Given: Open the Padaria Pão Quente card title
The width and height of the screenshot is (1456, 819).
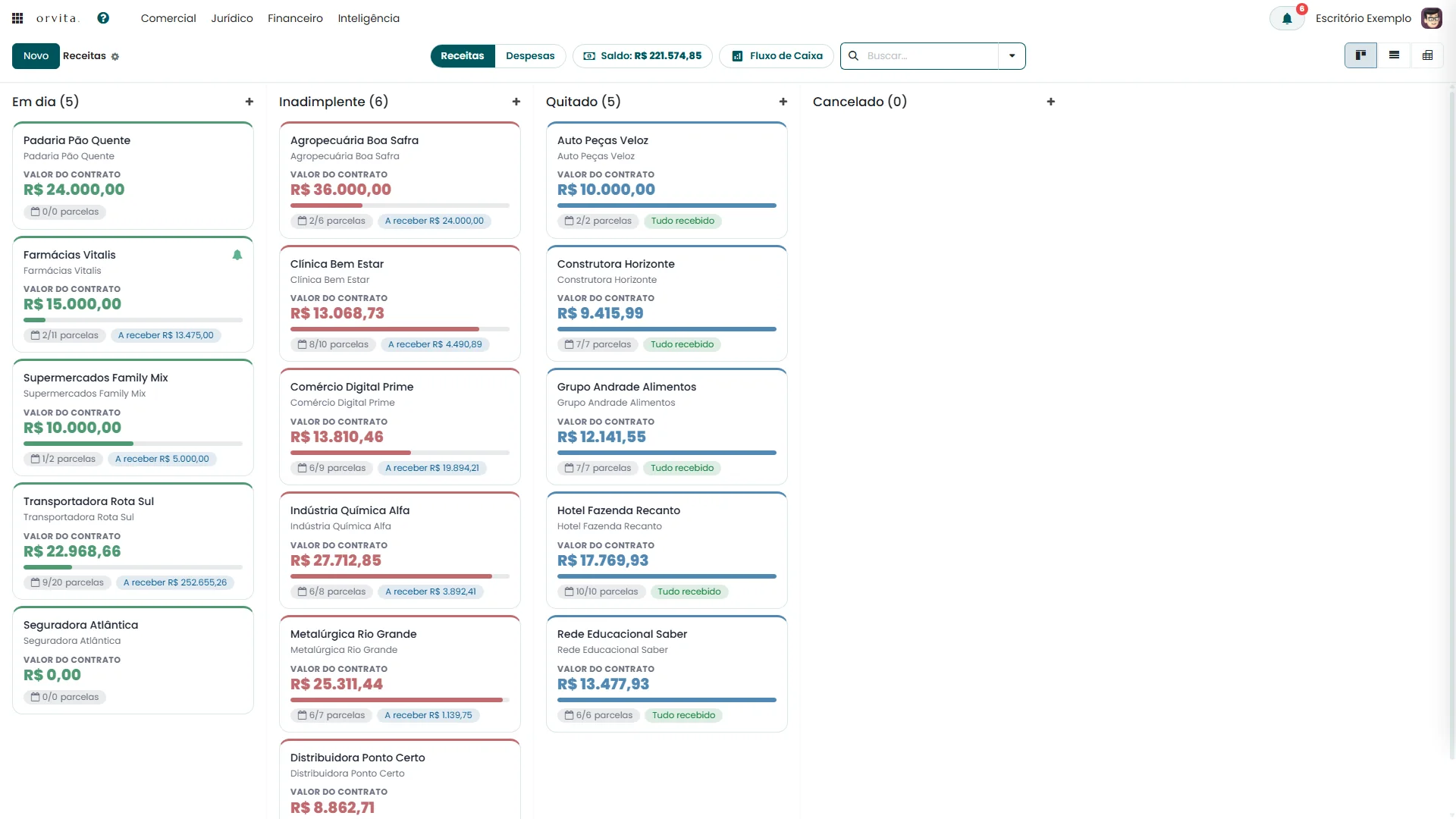Looking at the screenshot, I should [x=77, y=140].
